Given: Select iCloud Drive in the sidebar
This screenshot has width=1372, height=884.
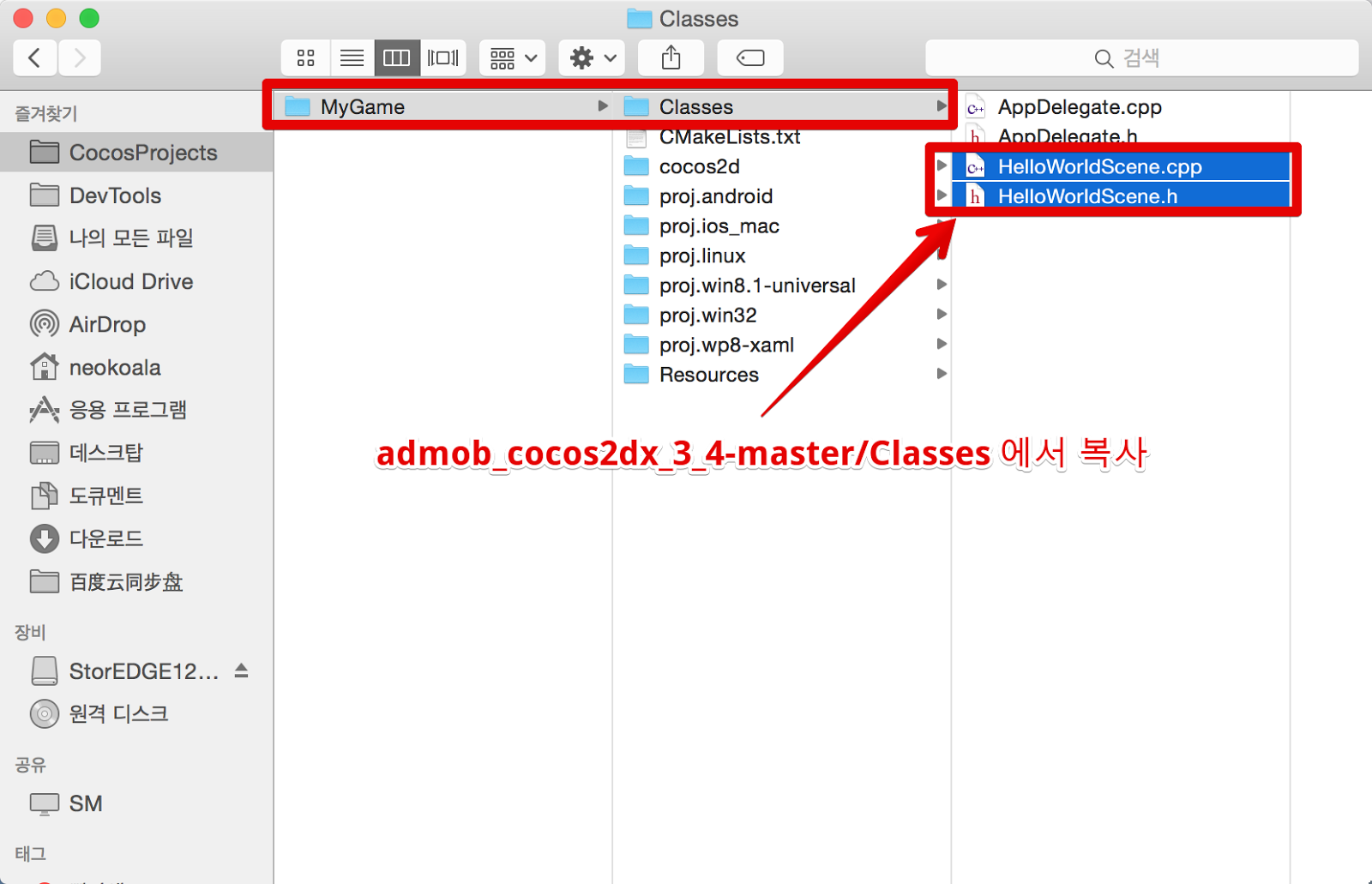Looking at the screenshot, I should pos(130,281).
